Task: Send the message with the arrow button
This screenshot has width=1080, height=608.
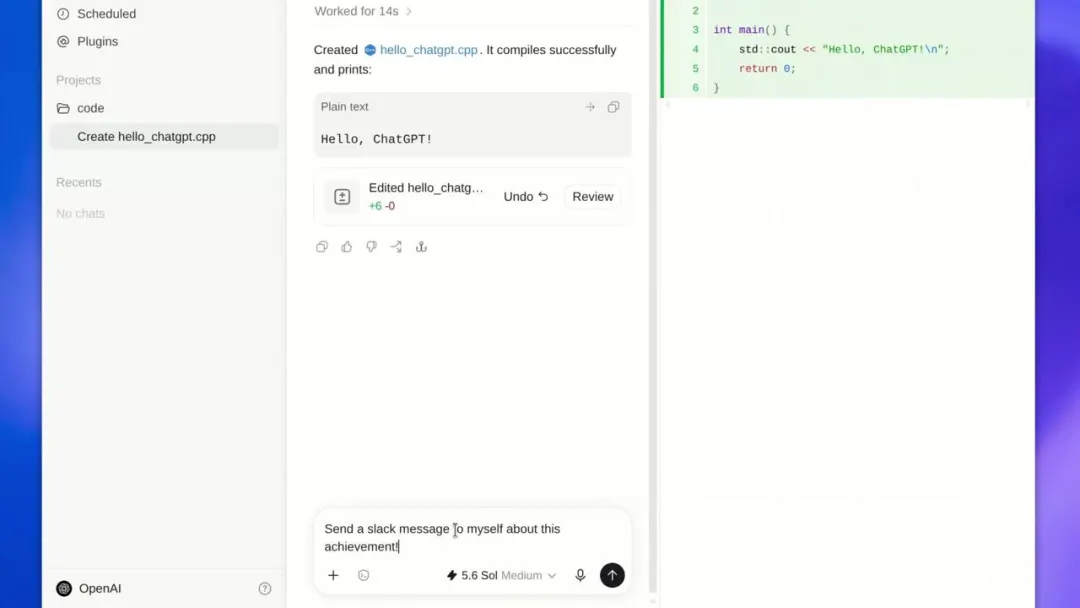Action: click(612, 575)
